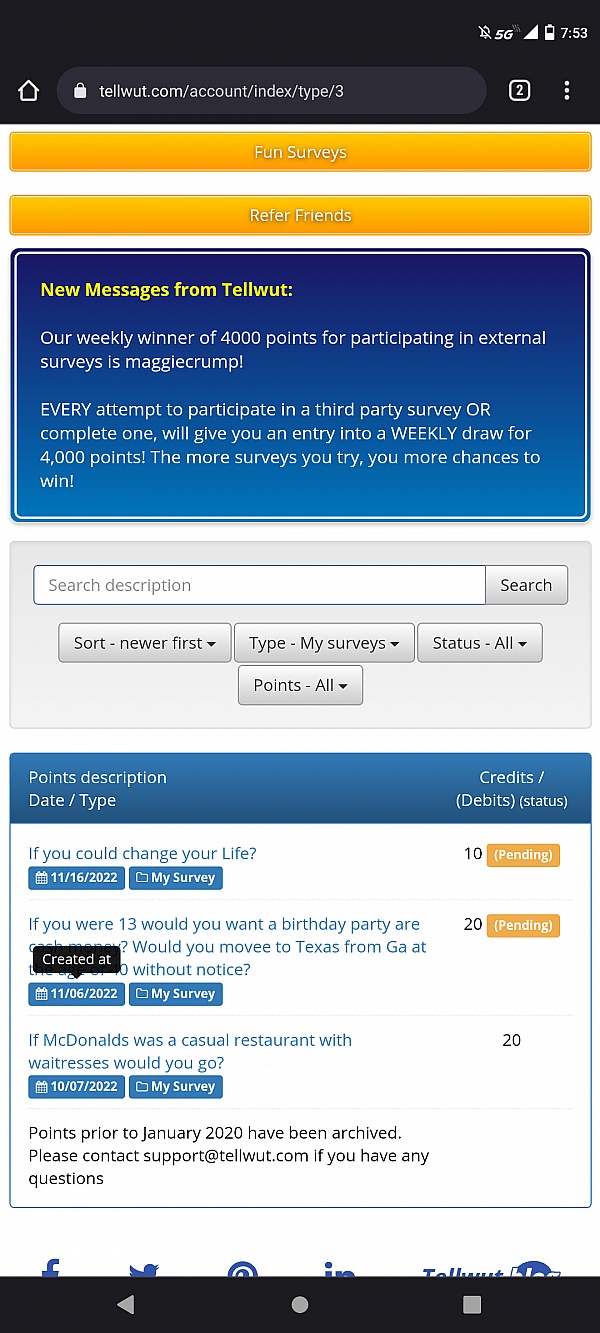The width and height of the screenshot is (600, 1333).
Task: Tap the Android recent apps square
Action: (x=472, y=1304)
